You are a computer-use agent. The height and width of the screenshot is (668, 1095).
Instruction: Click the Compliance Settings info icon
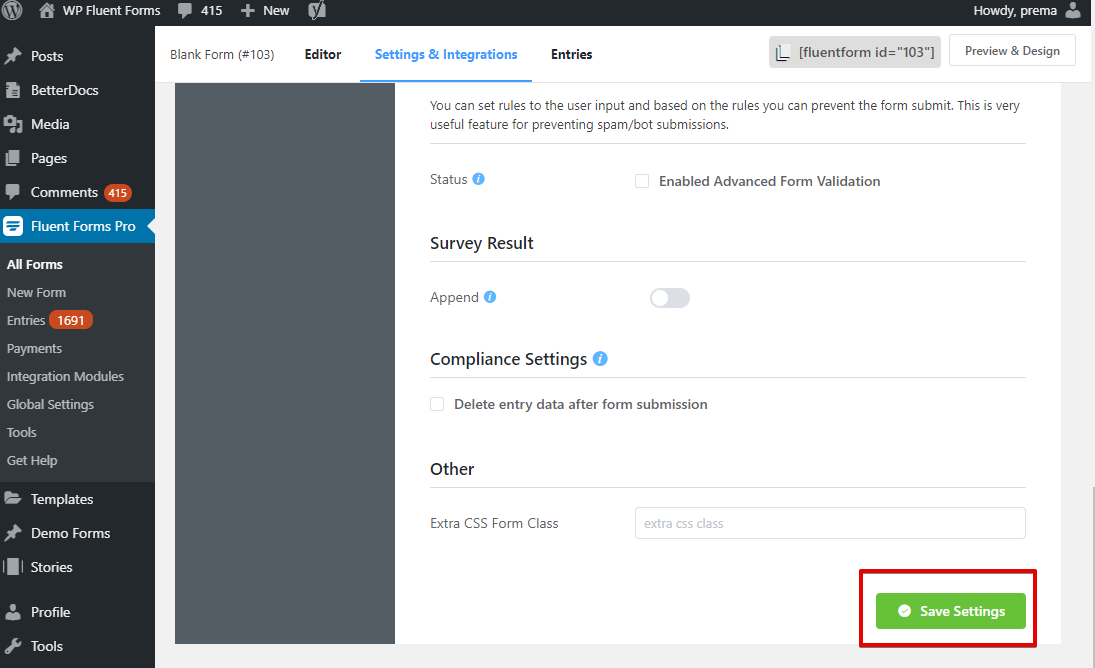point(600,358)
